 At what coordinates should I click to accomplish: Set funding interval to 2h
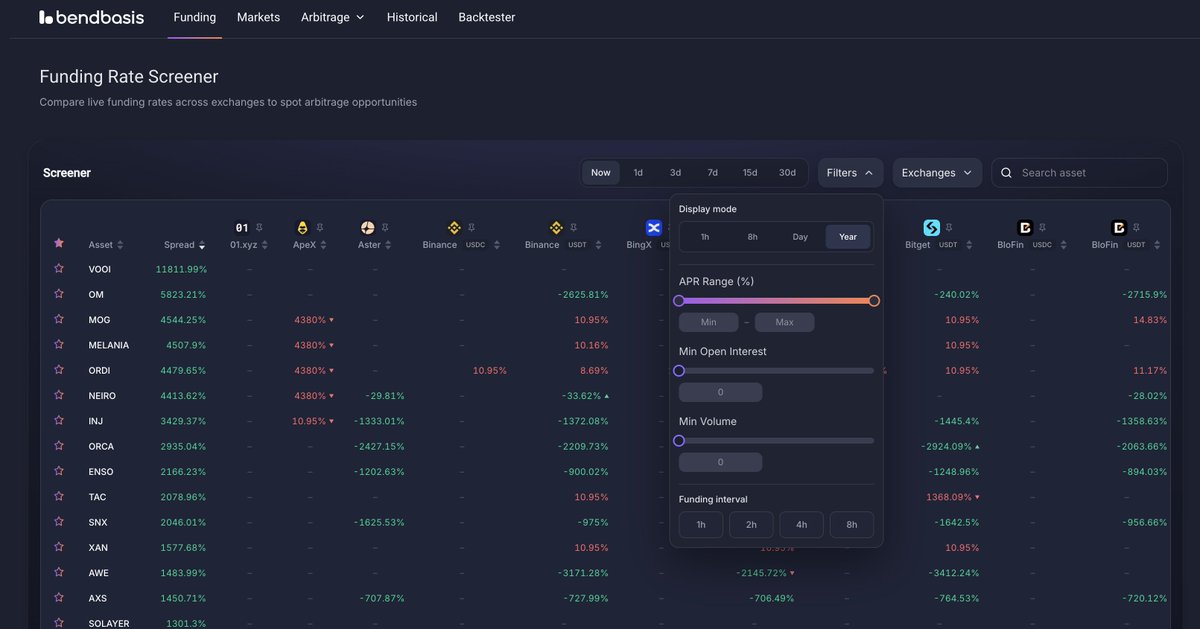(x=751, y=525)
